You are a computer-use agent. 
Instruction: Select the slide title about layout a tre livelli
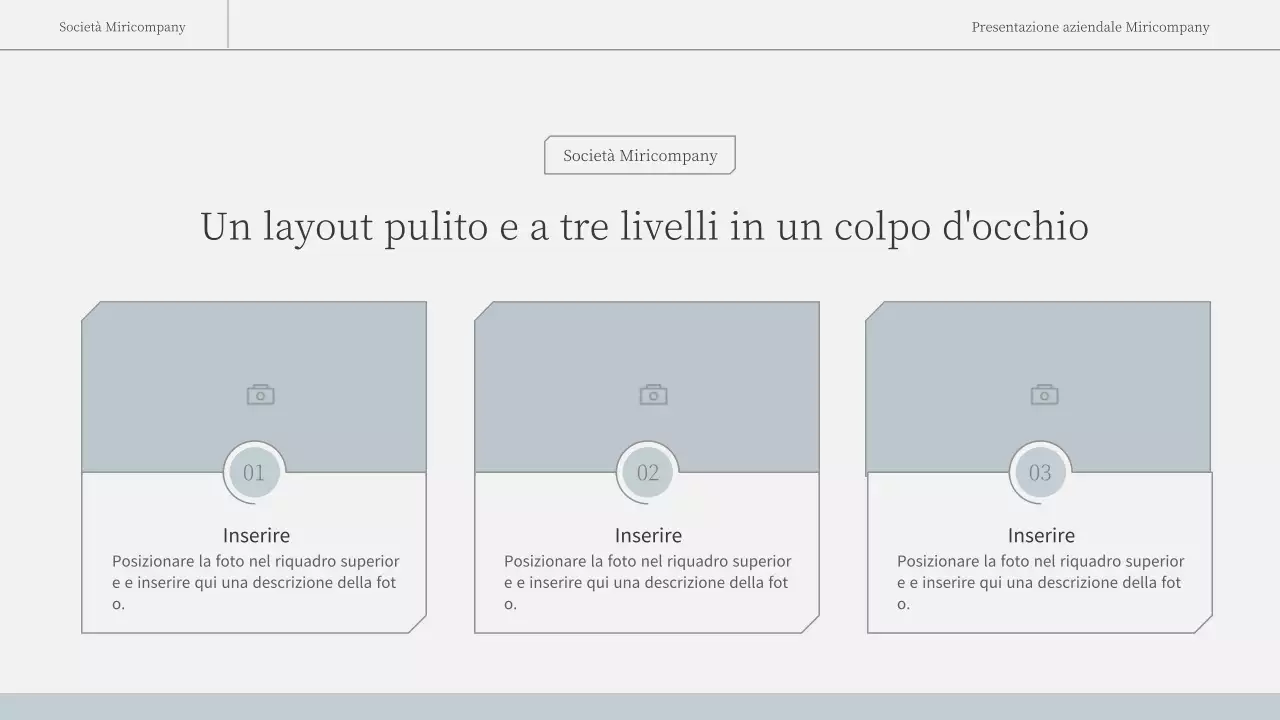point(645,226)
